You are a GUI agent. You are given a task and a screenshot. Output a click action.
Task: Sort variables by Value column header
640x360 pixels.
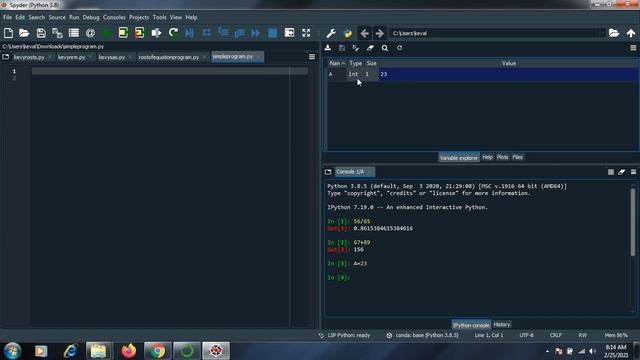point(509,63)
